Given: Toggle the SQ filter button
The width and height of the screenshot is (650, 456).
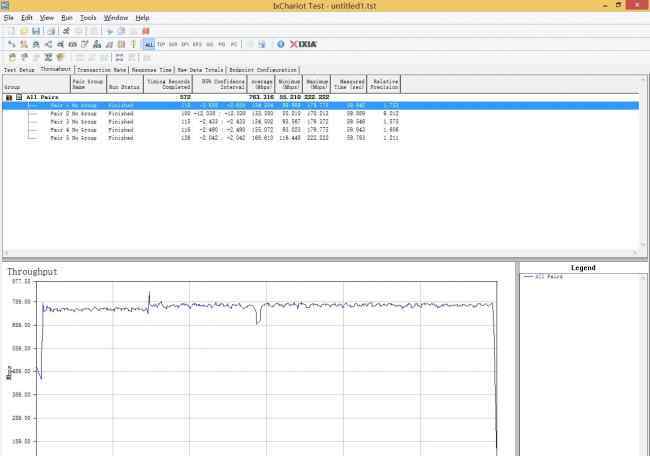Looking at the screenshot, I should (210, 44).
